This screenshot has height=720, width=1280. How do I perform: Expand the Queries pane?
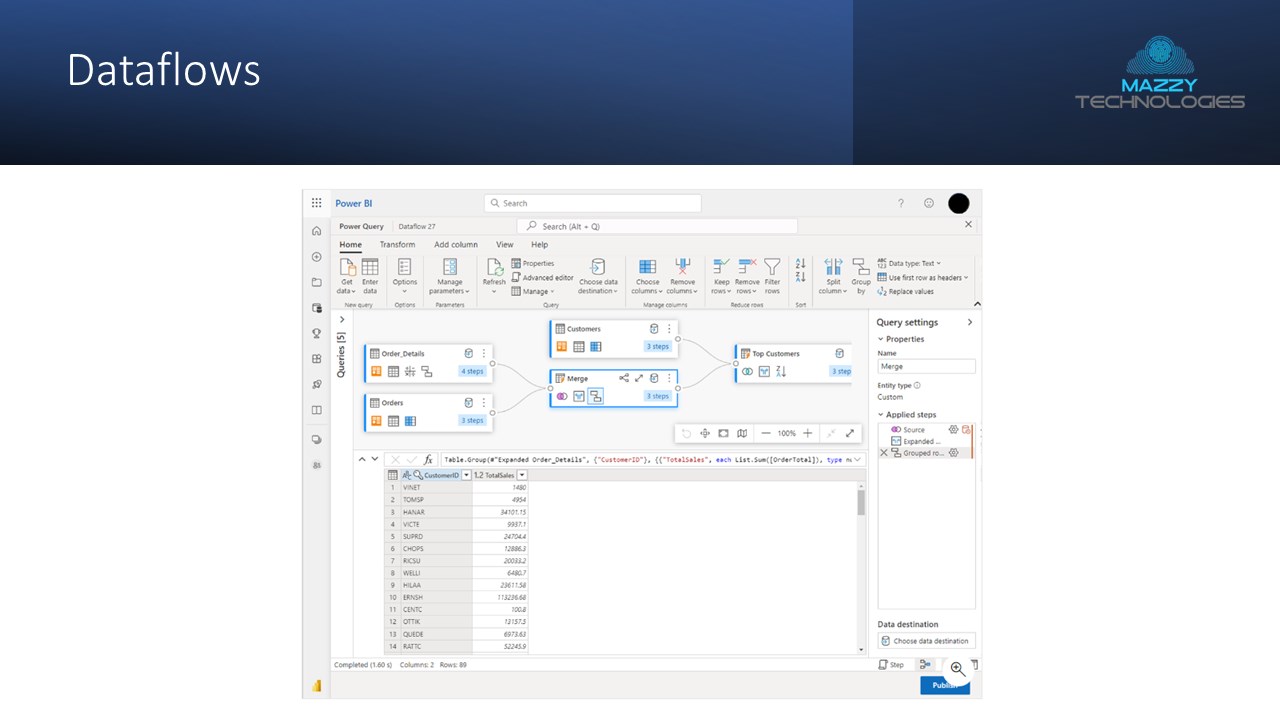point(342,320)
